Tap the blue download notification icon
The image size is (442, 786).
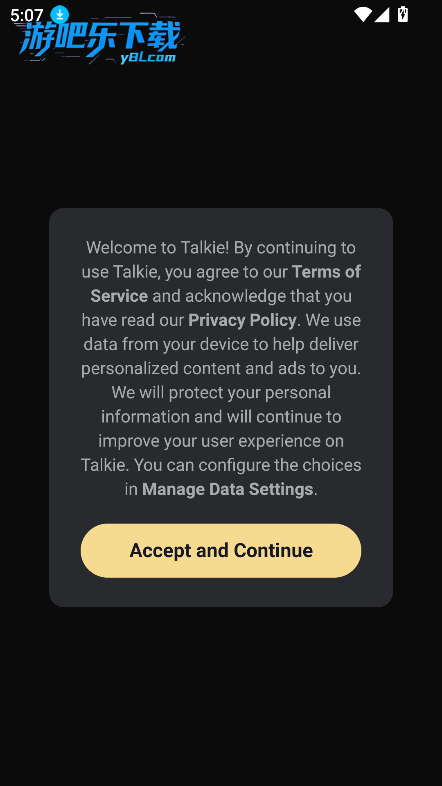[60, 15]
